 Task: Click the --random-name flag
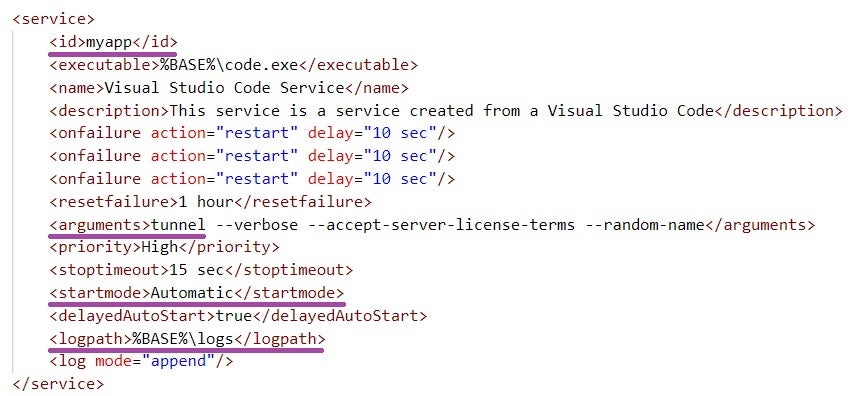[x=644, y=225]
